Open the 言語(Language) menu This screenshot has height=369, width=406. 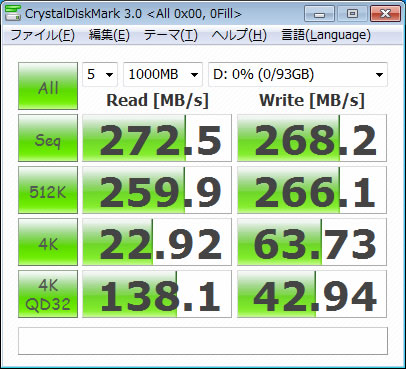pos(326,35)
